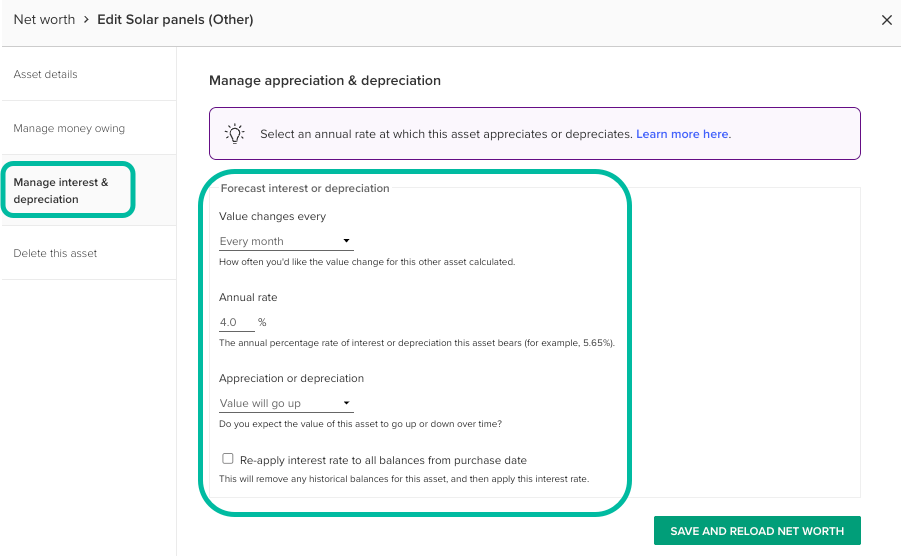Image resolution: width=901 pixels, height=556 pixels.
Task: Open the Asset details tab
Action: (x=45, y=74)
